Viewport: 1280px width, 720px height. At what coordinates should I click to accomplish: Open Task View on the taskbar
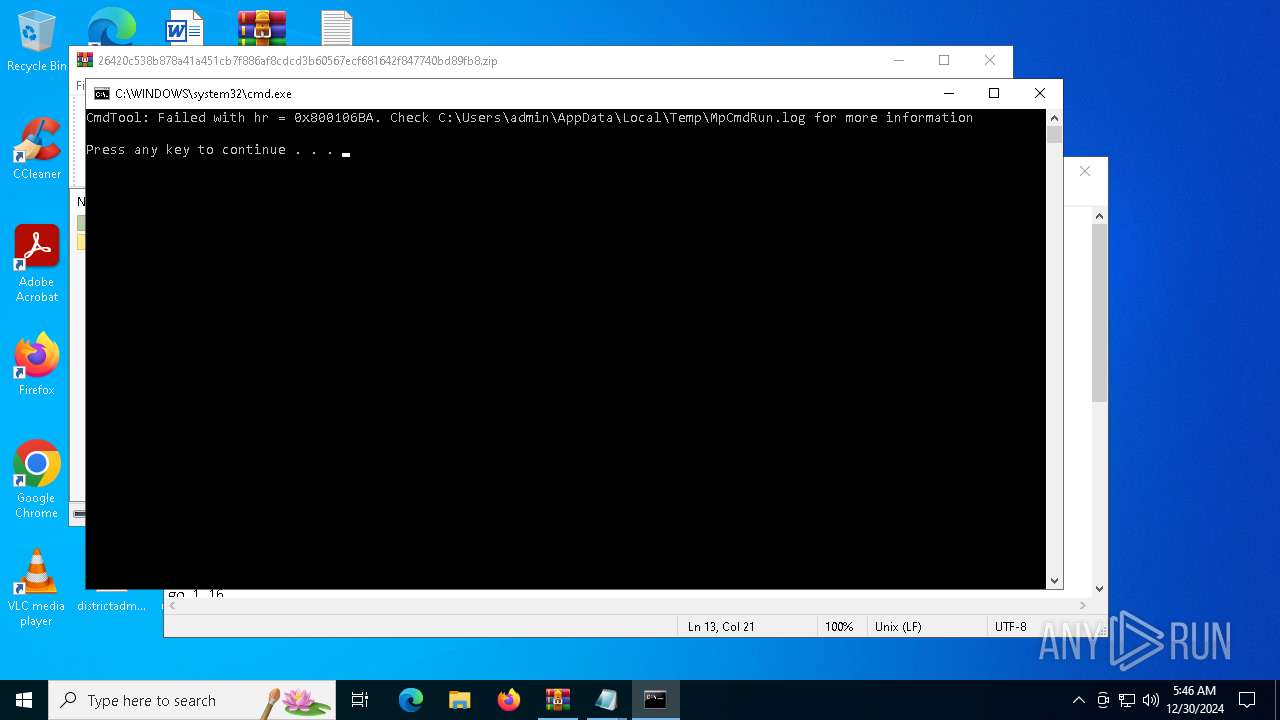point(360,700)
